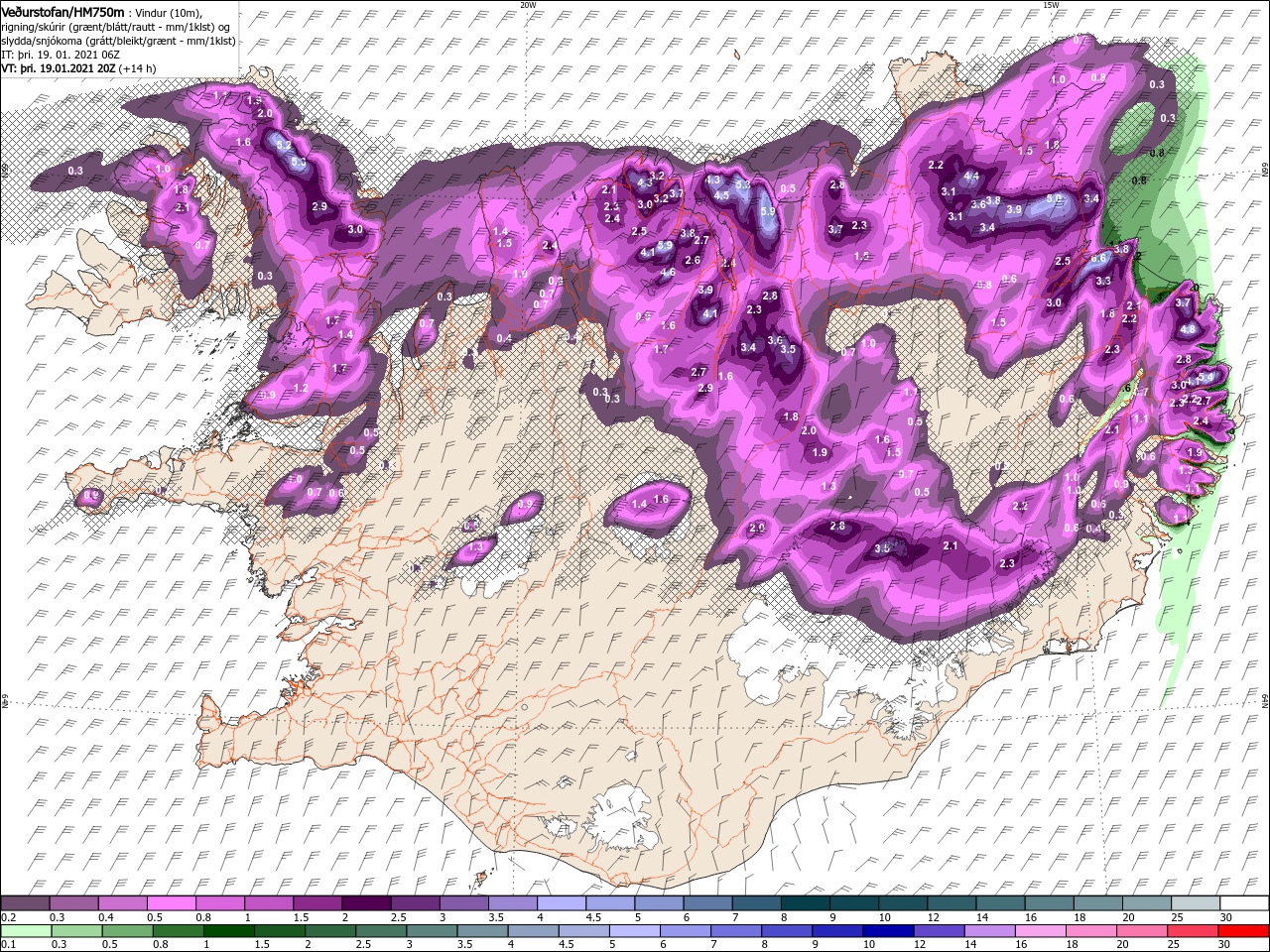The width and height of the screenshot is (1270, 952).
Task: Click the 'VT: þri. 19.01.2021 20Z' valid time
Action: click(59, 68)
